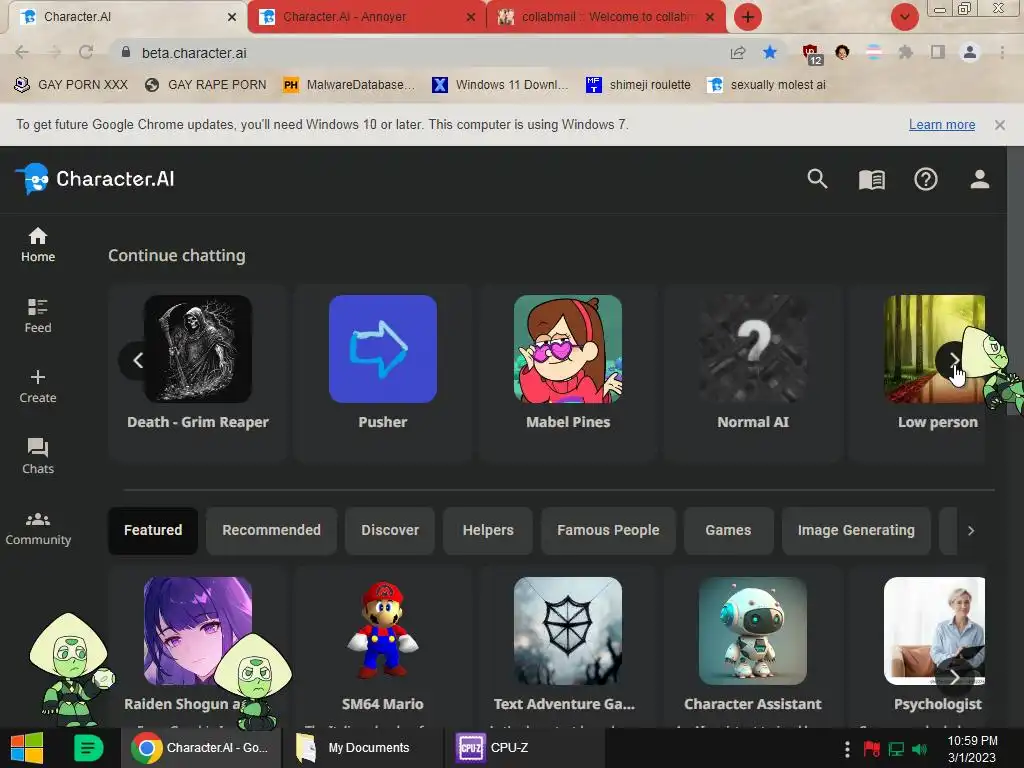This screenshot has height=768, width=1024.
Task: Open CPU-Z from the taskbar
Action: coord(526,748)
